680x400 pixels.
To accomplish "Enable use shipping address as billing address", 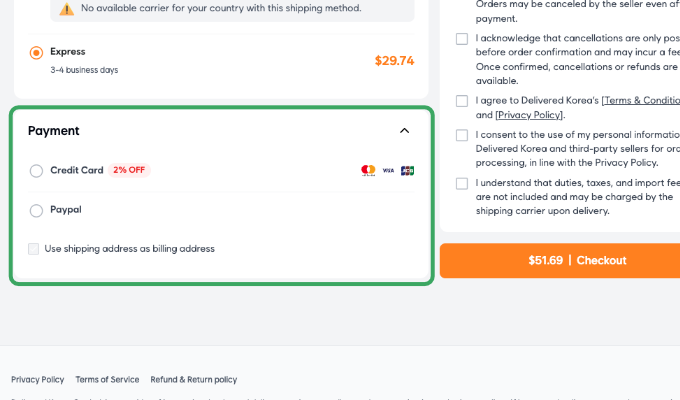I will 34,249.
